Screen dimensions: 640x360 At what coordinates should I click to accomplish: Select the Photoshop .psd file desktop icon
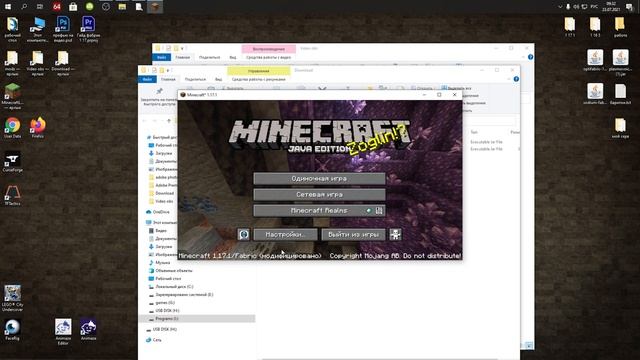(63, 29)
